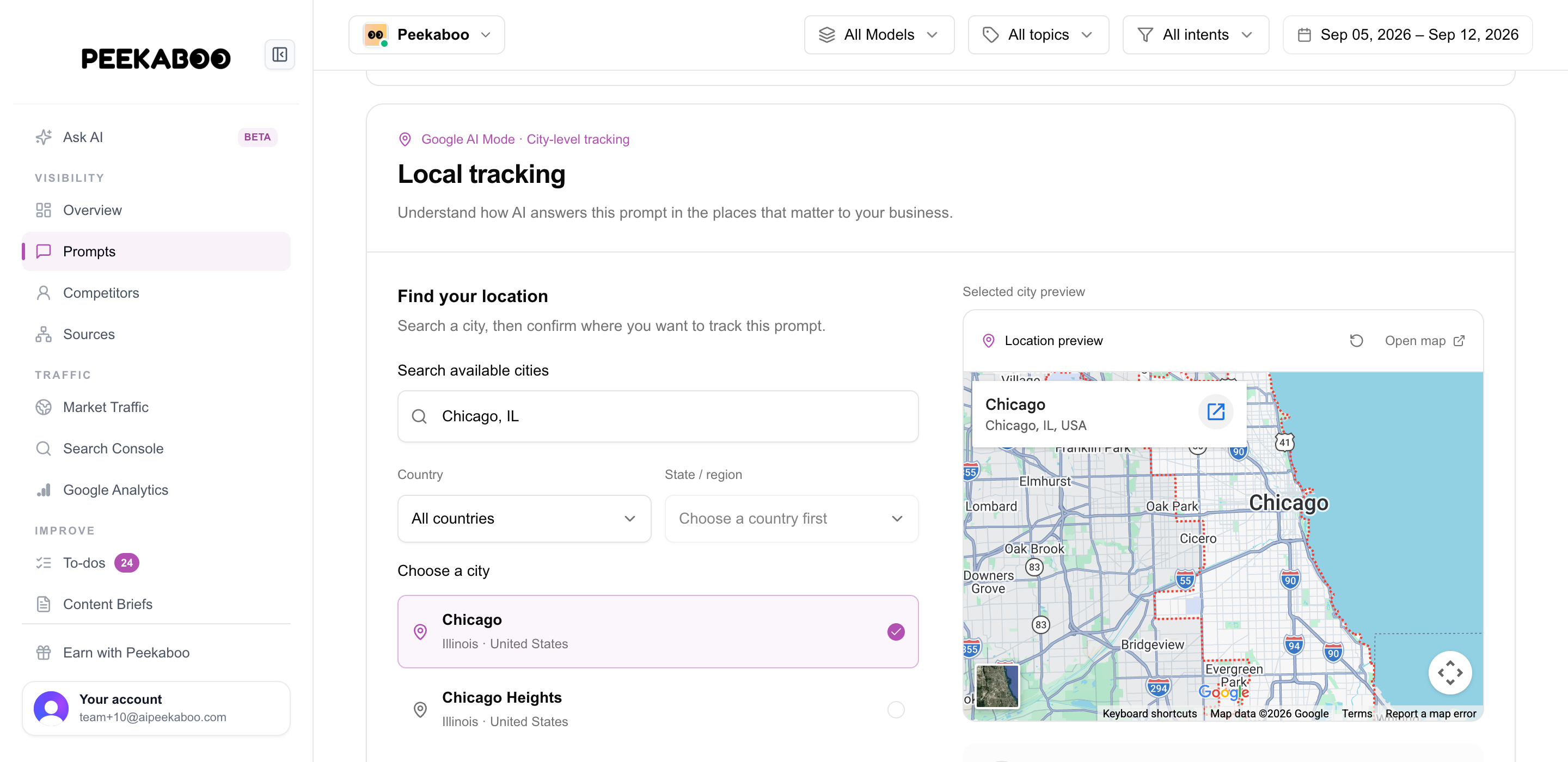Select the Chicago Heights radio button
Viewport: 1568px width, 762px height.
click(x=896, y=710)
